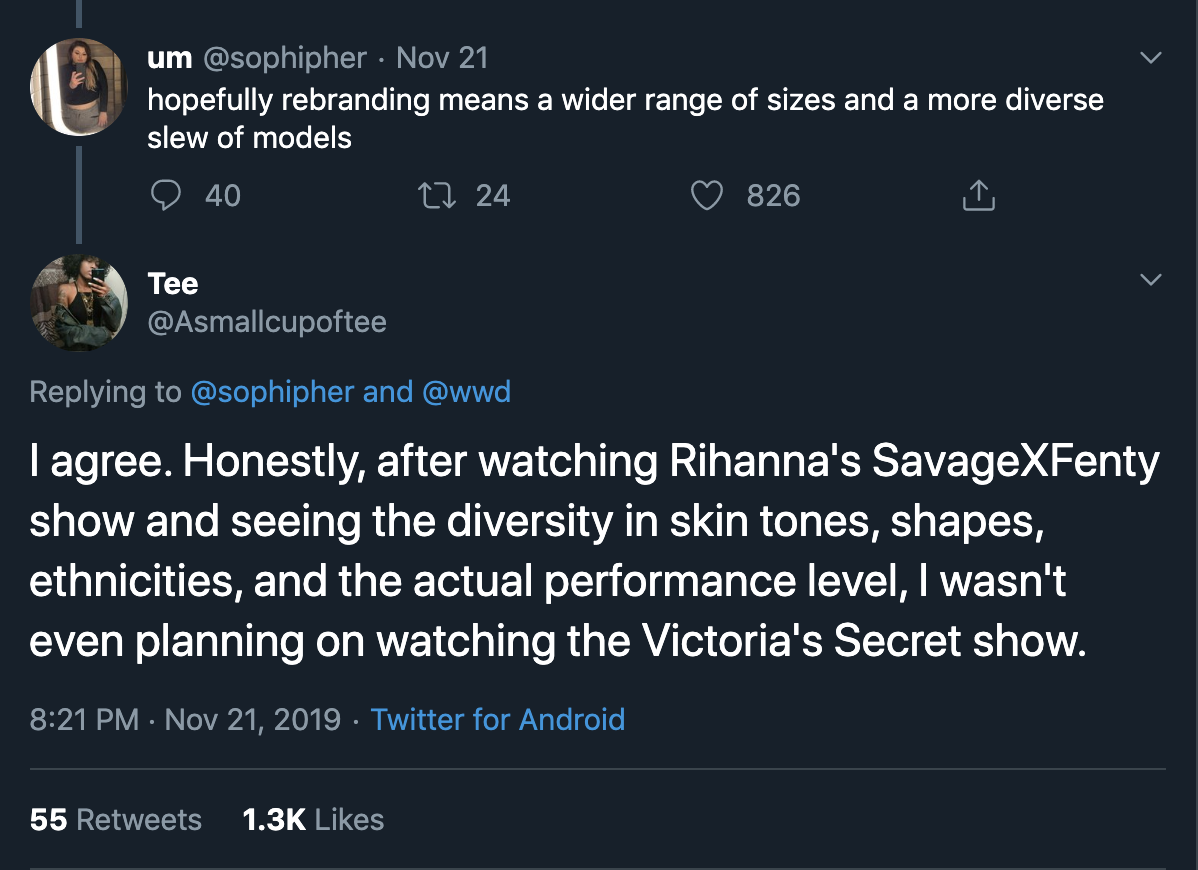Click the 8:21 PM Nov 21, 2019 timestamp
Viewport: 1198px width, 870px height.
click(x=185, y=719)
